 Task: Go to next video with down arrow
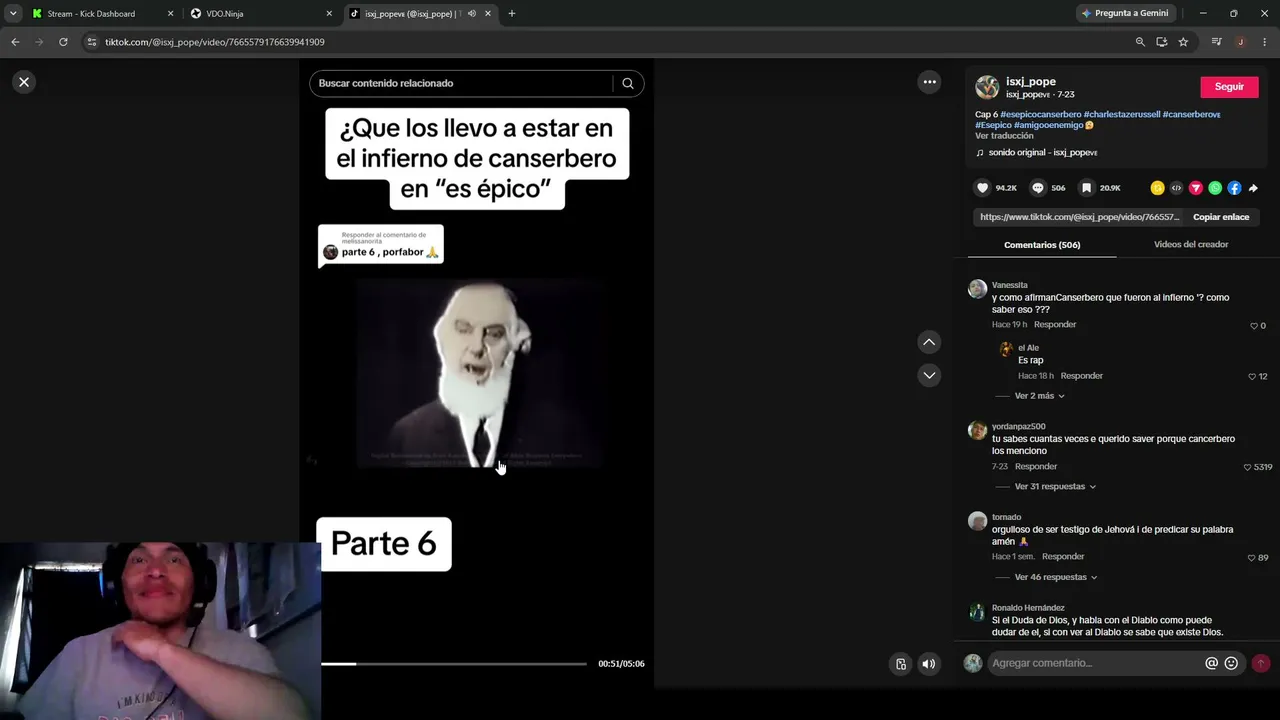pyautogui.click(x=929, y=375)
